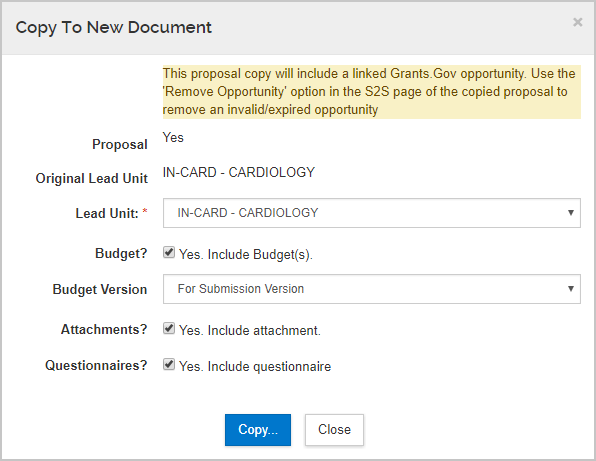Click the 'Original Lead Unit' label
The image size is (596, 461).
[92, 178]
